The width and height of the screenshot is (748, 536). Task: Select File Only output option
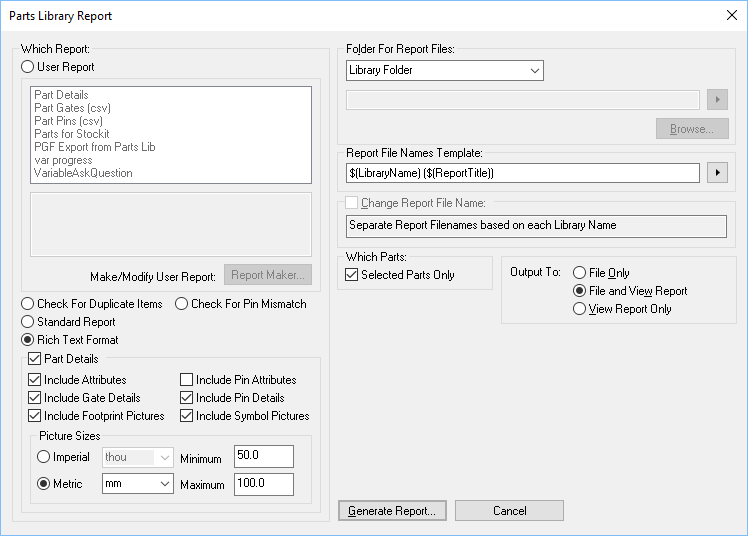(x=579, y=273)
